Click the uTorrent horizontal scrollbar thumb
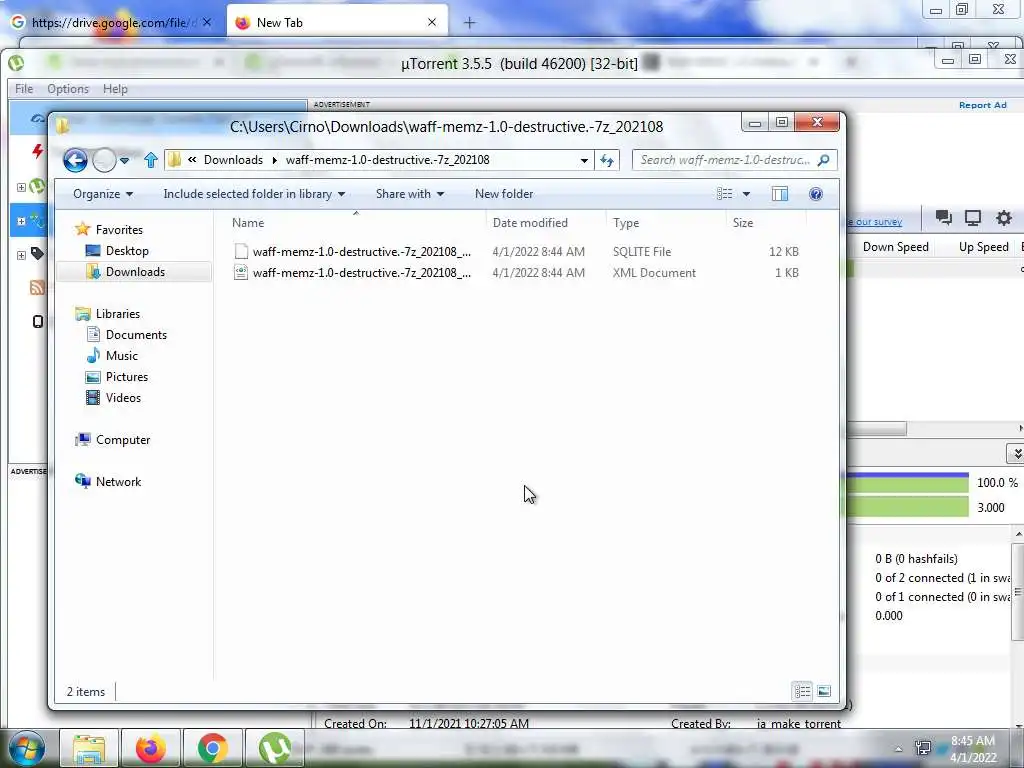Viewport: 1024px width, 768px height. [876, 428]
